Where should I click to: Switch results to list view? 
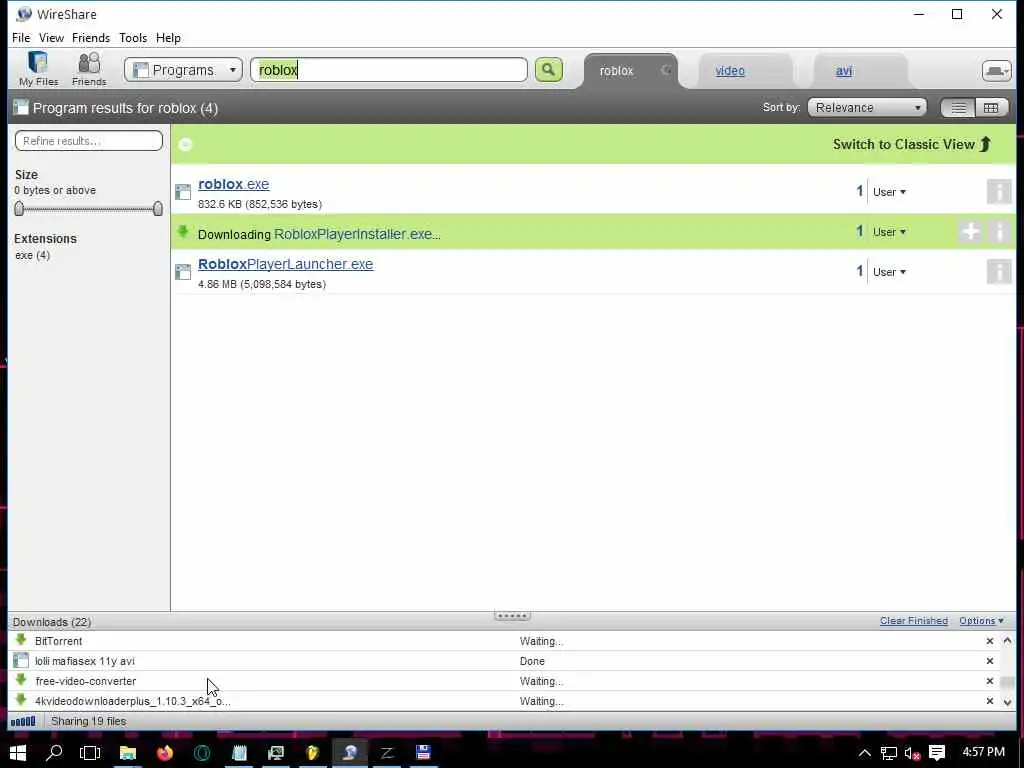958,108
